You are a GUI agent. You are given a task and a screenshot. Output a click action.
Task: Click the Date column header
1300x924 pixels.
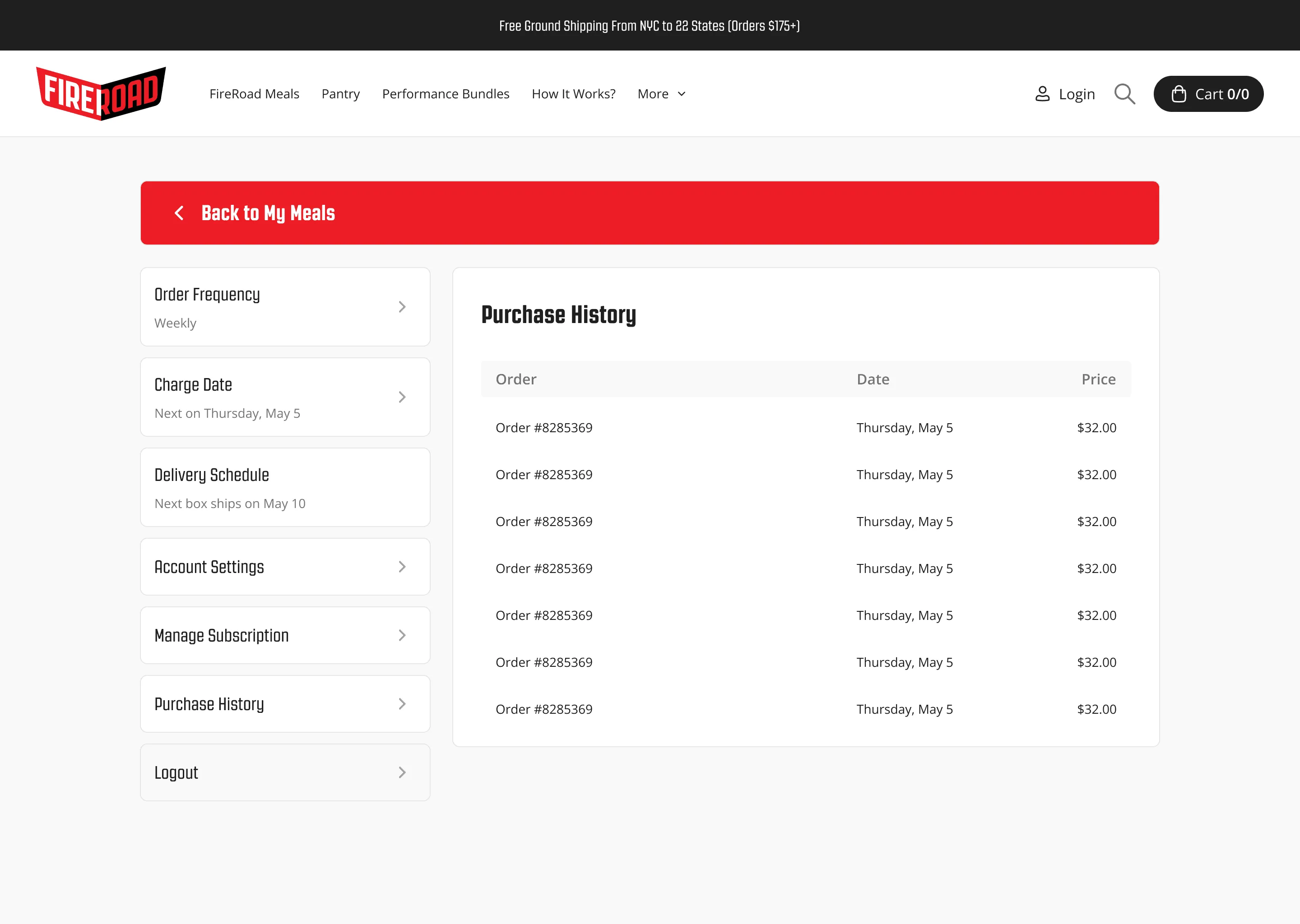873,379
